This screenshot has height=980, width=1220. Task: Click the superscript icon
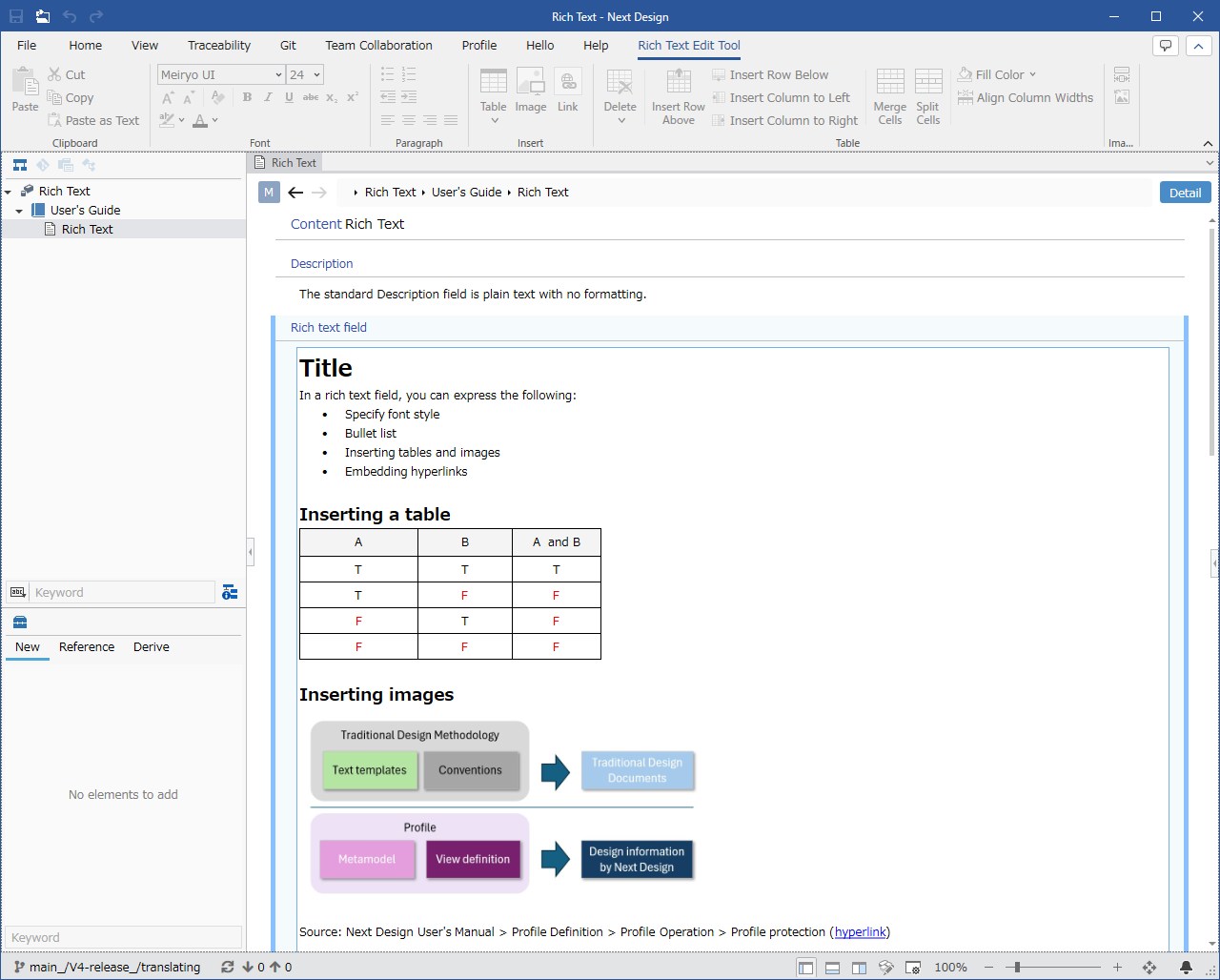tap(353, 97)
